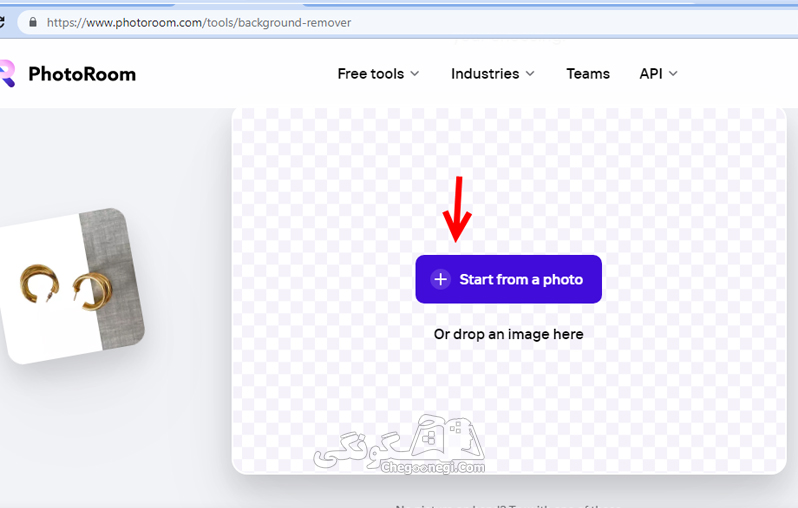Open the Free tools menu

(378, 74)
